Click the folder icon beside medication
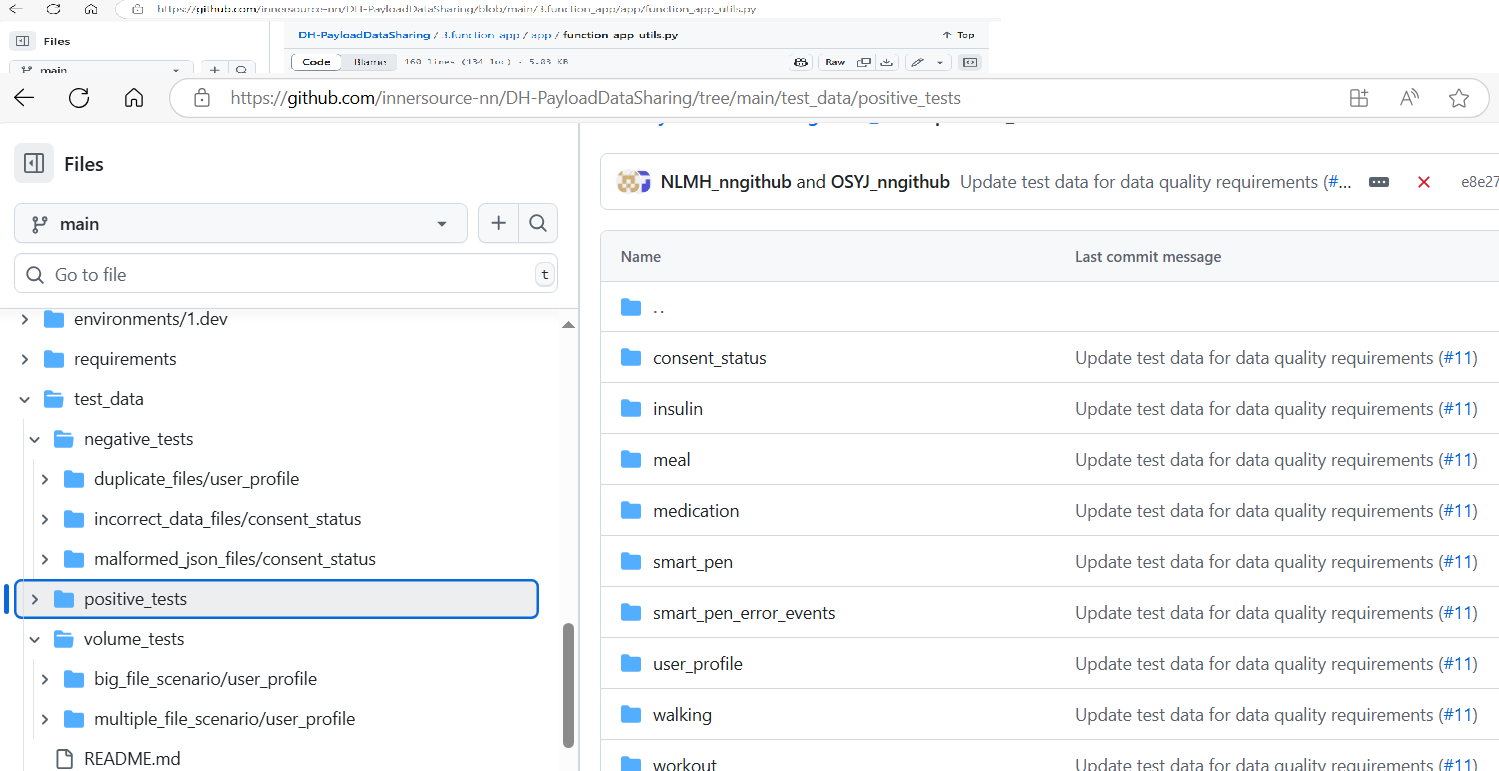The height and width of the screenshot is (771, 1499). click(631, 511)
